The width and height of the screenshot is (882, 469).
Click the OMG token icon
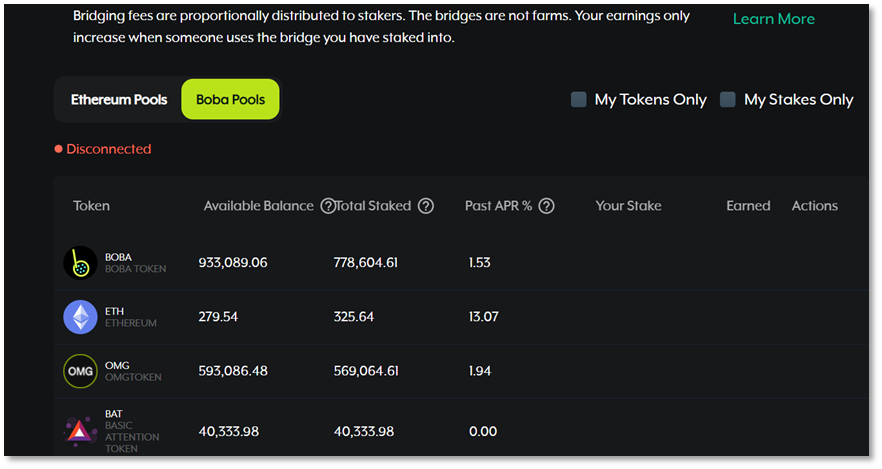[80, 371]
